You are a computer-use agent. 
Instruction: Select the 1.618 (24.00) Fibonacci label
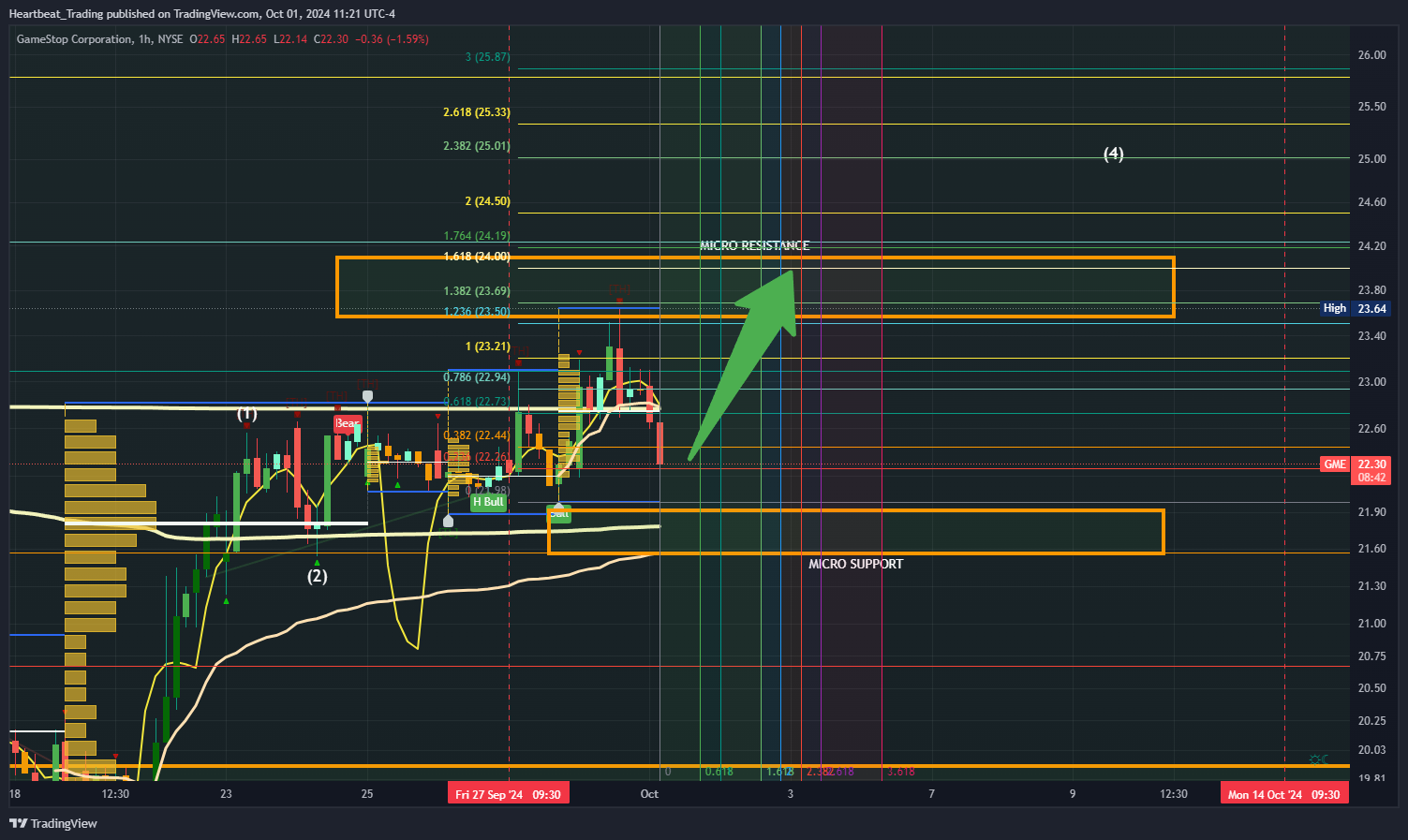click(477, 257)
